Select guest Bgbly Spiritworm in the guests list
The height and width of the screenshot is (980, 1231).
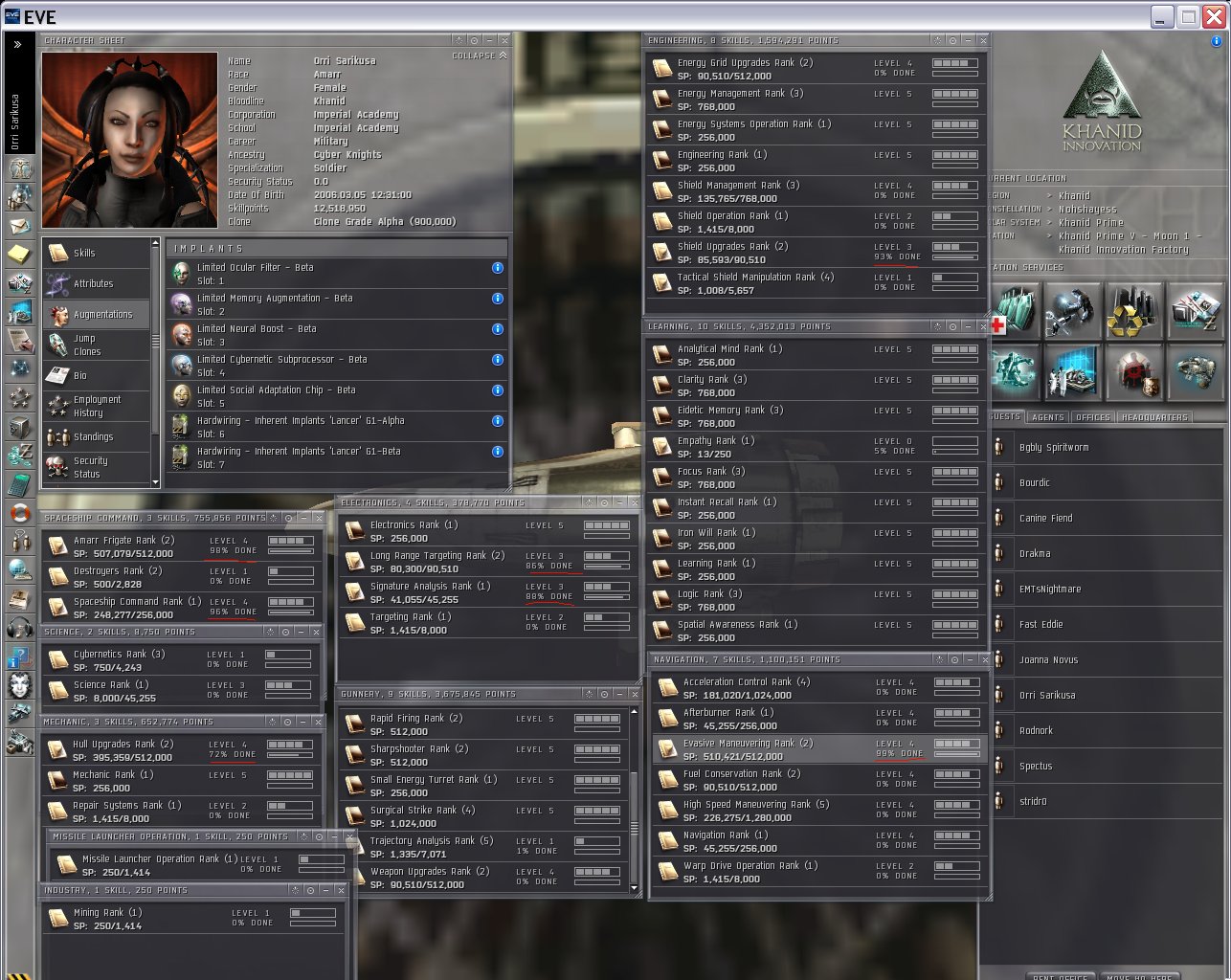[1107, 448]
